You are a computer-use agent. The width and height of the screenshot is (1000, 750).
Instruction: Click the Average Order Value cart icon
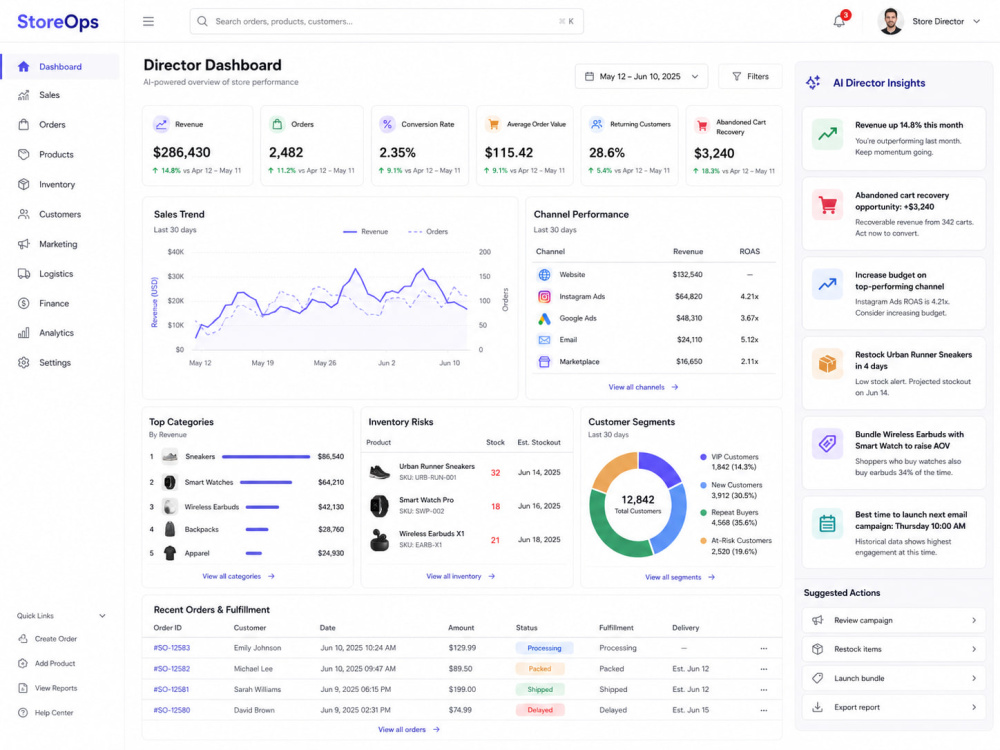(x=493, y=124)
